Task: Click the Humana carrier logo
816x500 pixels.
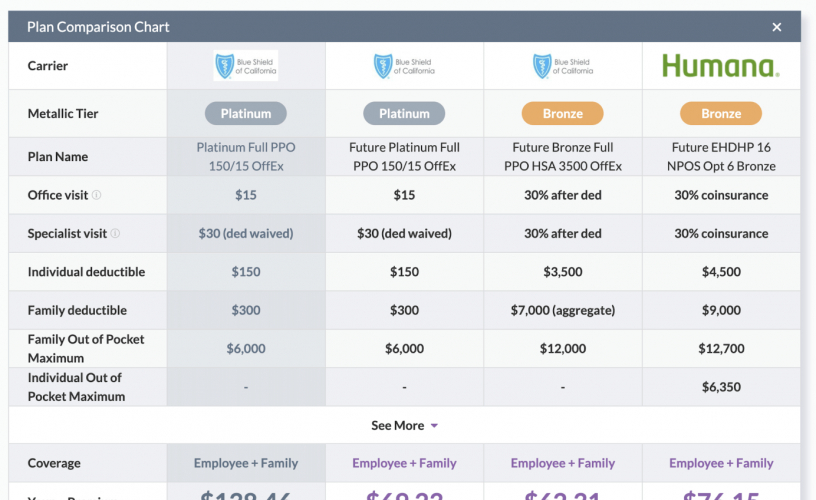Action: (x=721, y=66)
